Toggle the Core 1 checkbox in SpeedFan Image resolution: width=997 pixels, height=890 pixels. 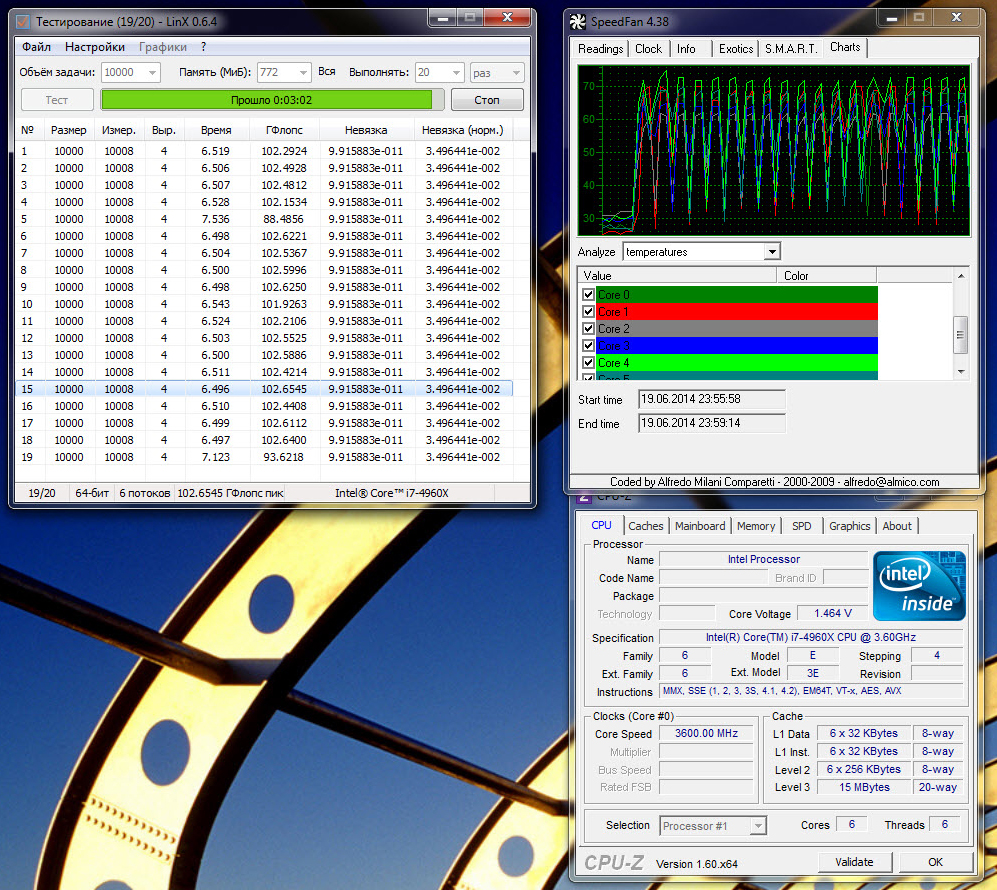(588, 312)
